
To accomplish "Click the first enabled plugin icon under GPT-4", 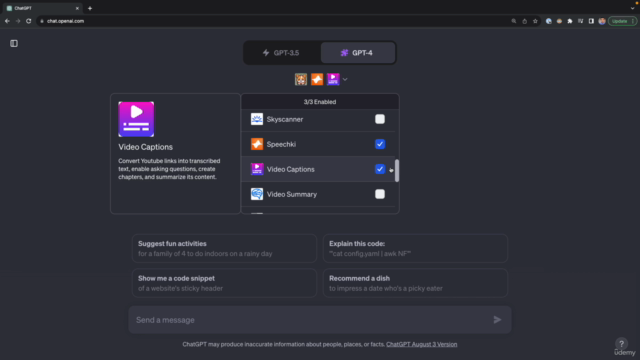I will coord(301,79).
